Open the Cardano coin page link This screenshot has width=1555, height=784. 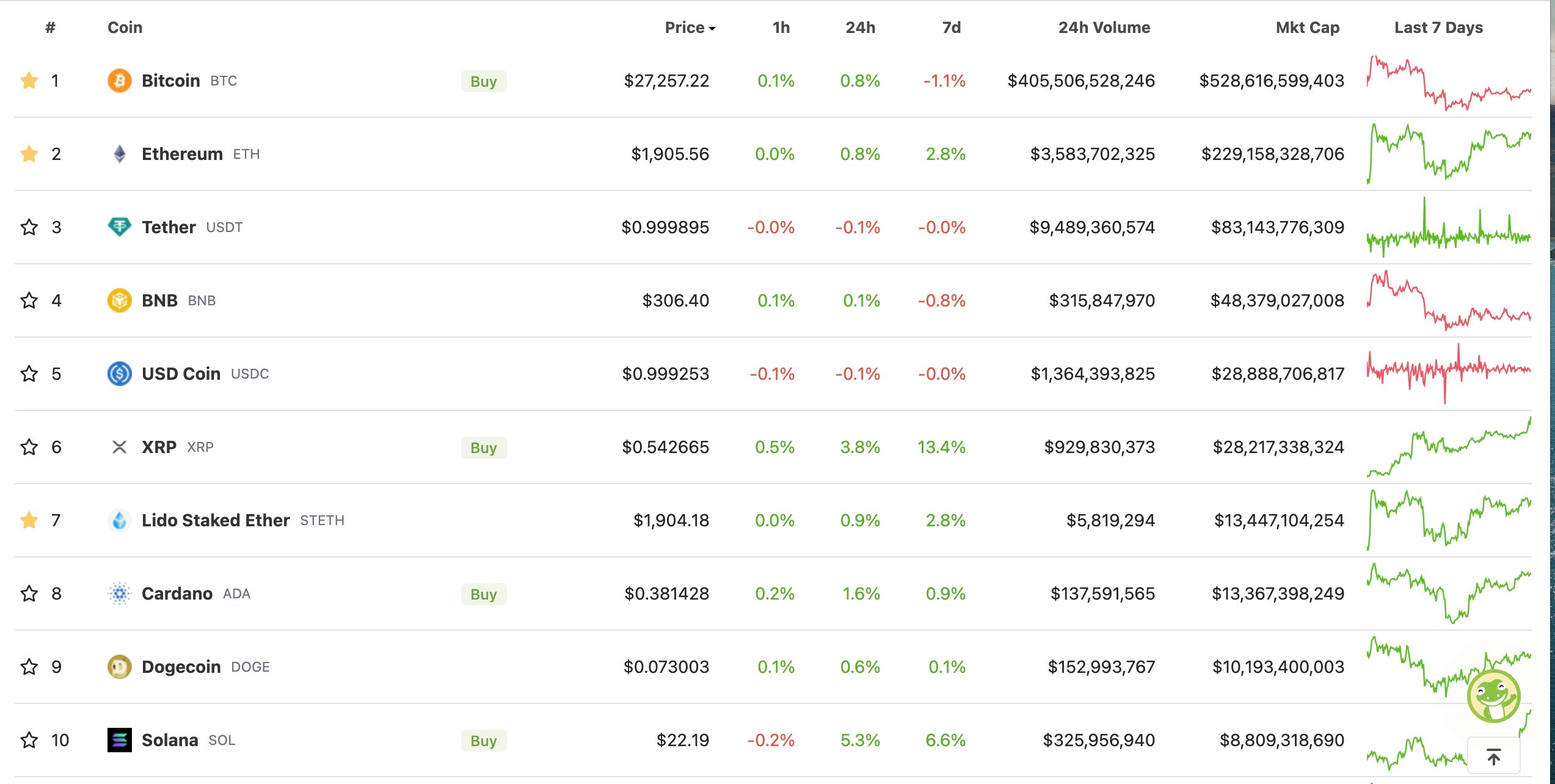tap(177, 593)
